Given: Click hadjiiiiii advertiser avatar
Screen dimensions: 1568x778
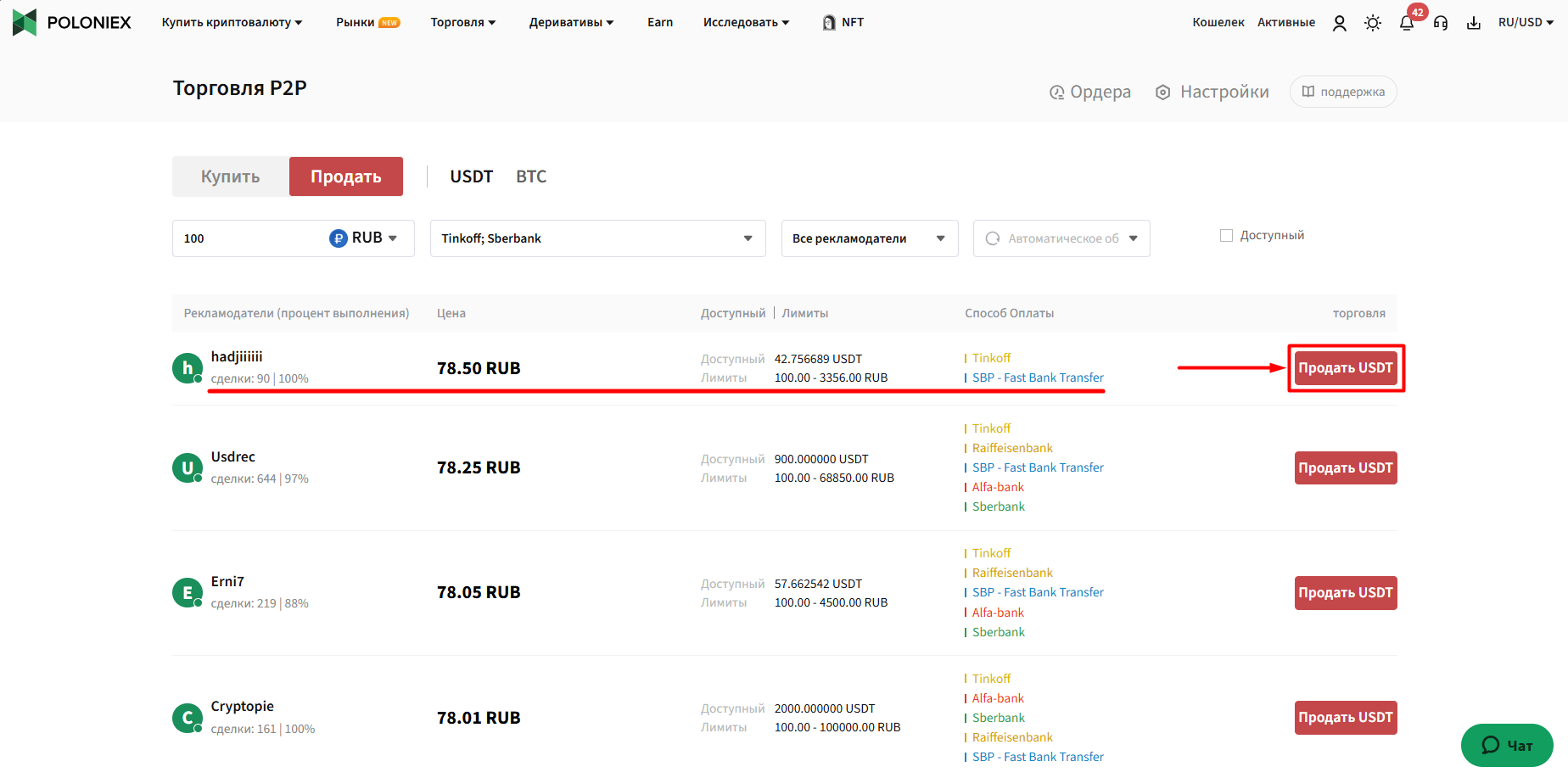Looking at the screenshot, I should [188, 368].
